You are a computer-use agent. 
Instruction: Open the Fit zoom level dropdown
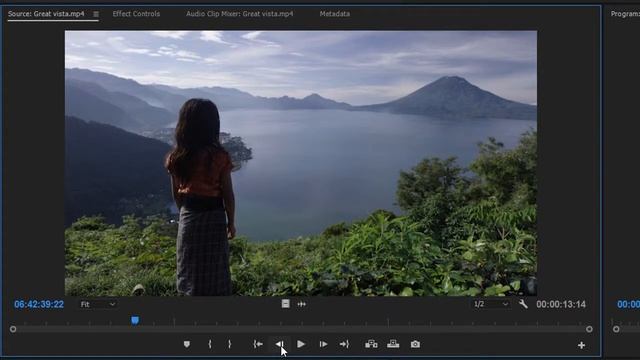[x=98, y=304]
